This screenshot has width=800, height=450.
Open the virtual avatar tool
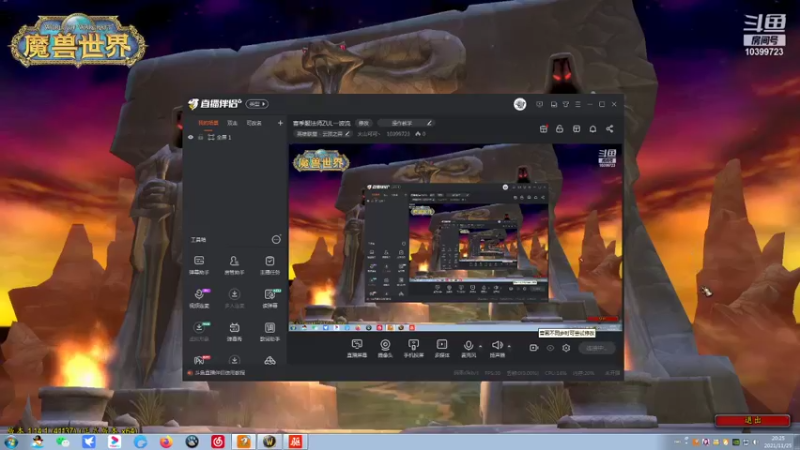pos(199,332)
